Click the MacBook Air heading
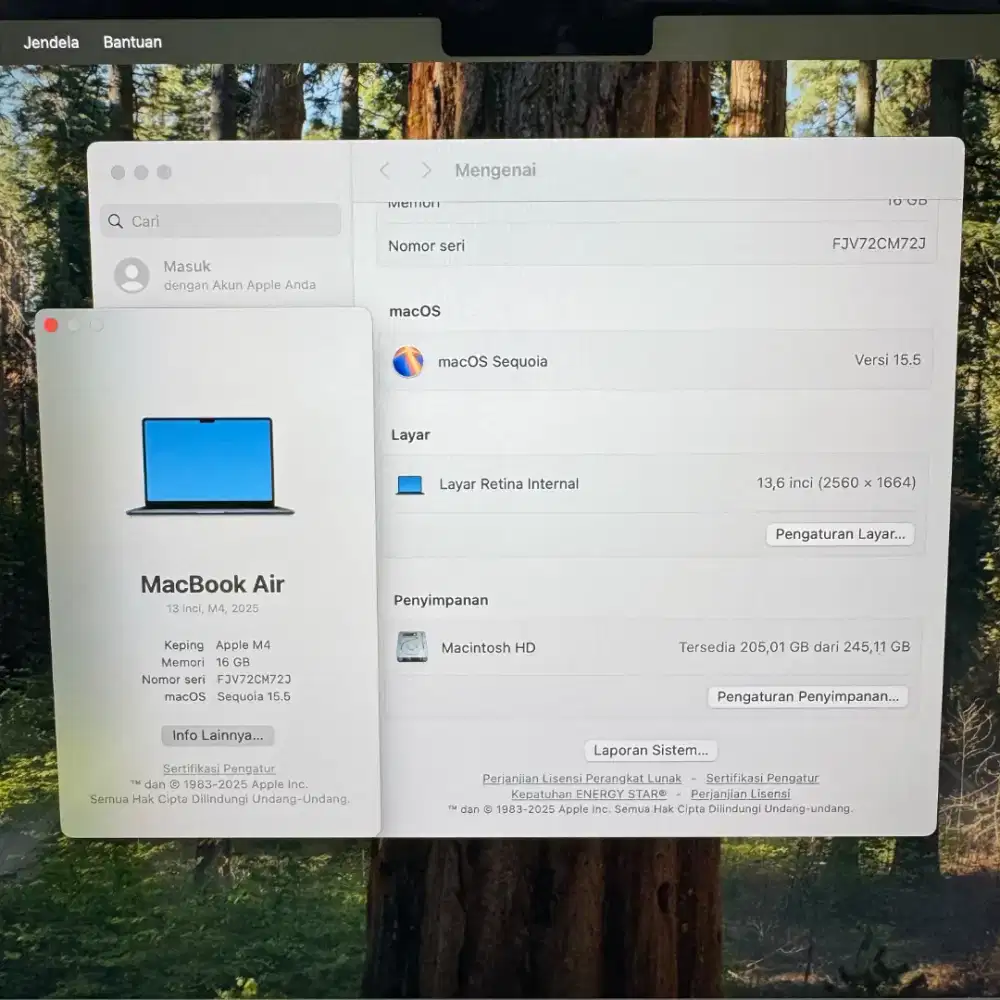This screenshot has height=1000, width=1000. coord(212,584)
